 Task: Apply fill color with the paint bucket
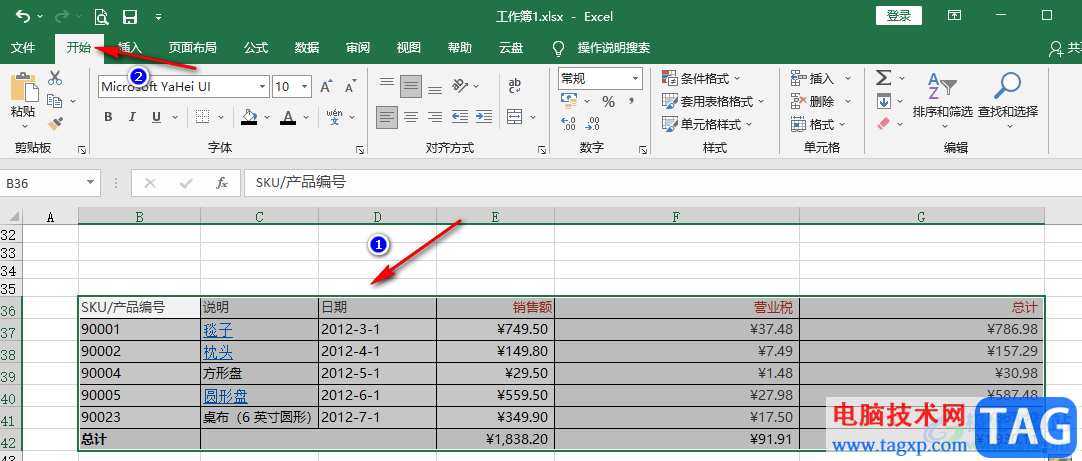pyautogui.click(x=249, y=117)
